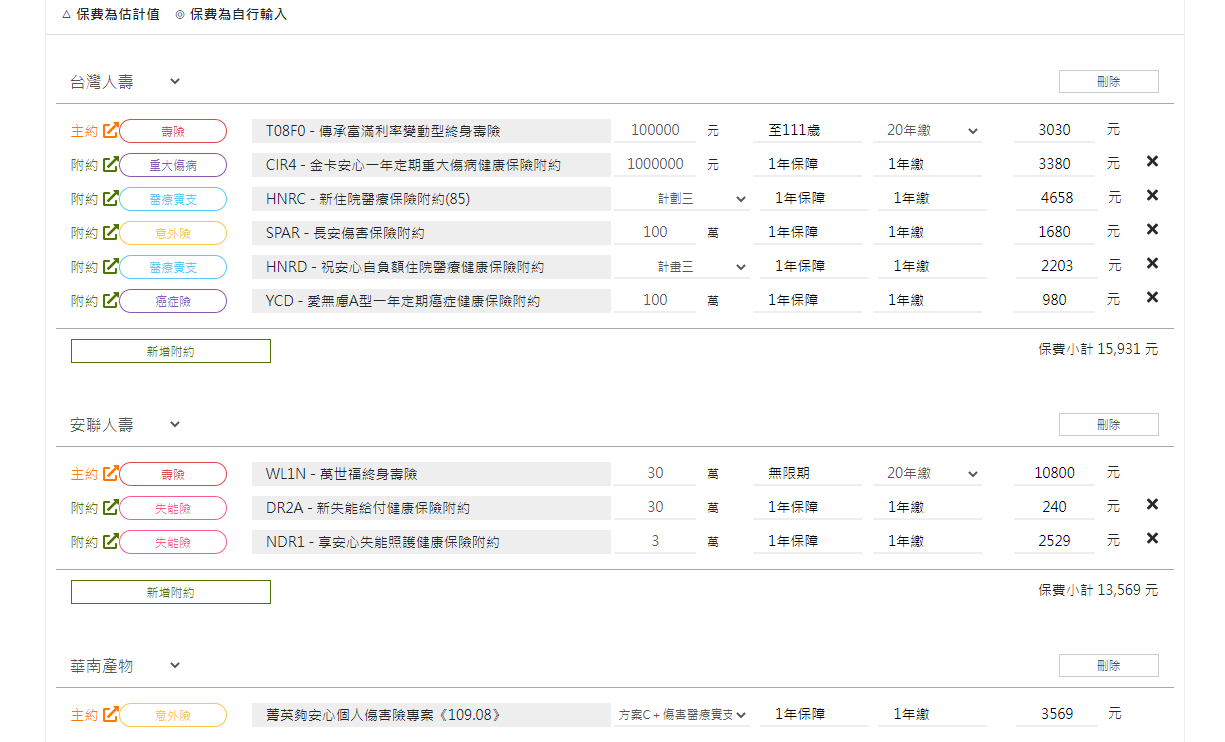The height and width of the screenshot is (742, 1225).
Task: Edit the 30 萬 coverage for DR2A rider
Action: point(655,508)
